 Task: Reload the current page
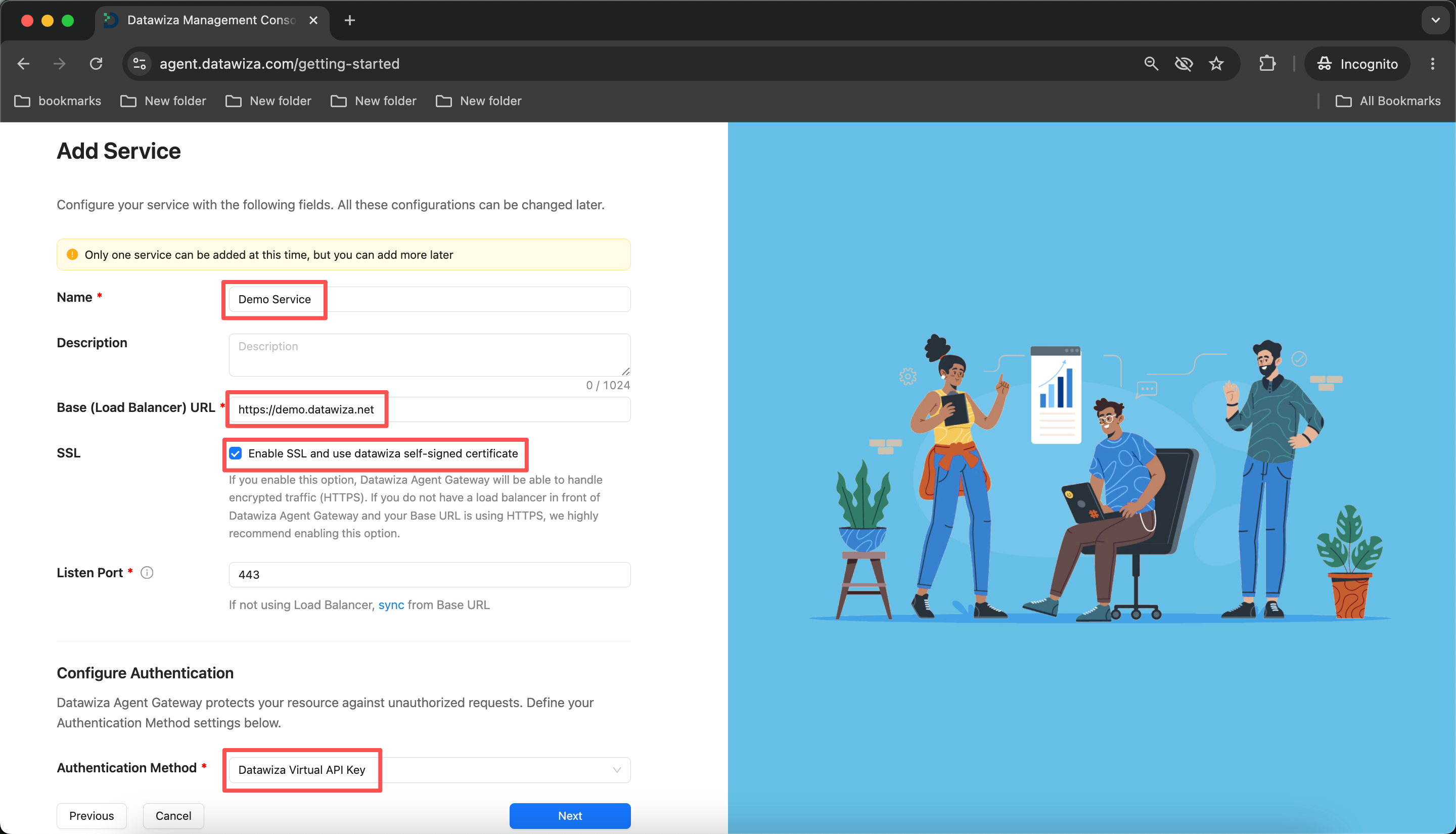pos(96,64)
